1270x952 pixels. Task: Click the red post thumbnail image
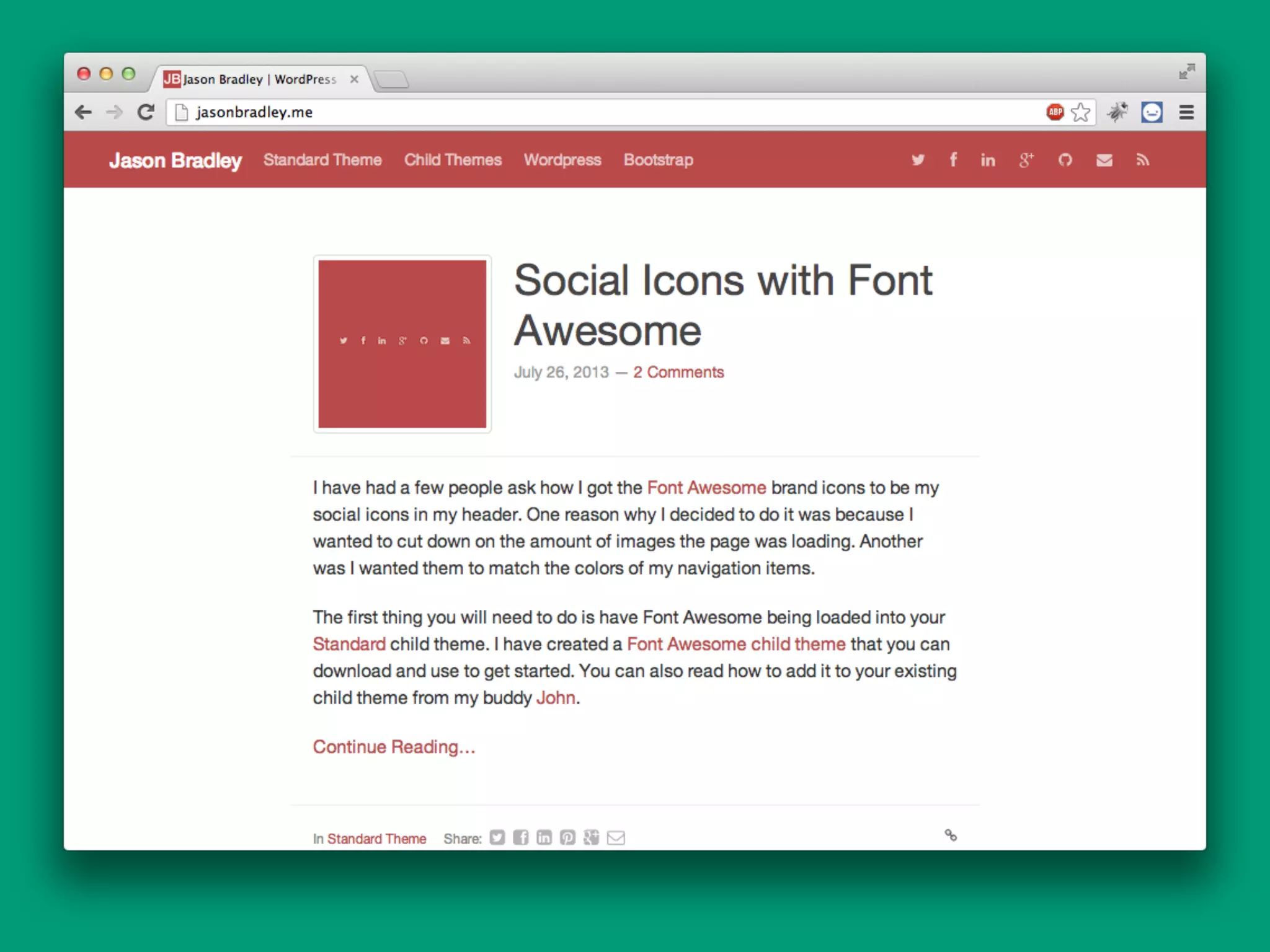pos(402,344)
